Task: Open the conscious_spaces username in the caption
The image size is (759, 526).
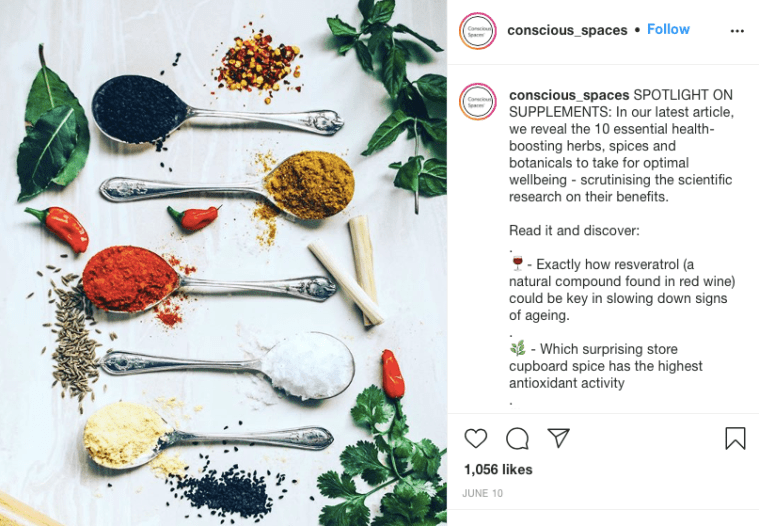Action: (x=569, y=95)
